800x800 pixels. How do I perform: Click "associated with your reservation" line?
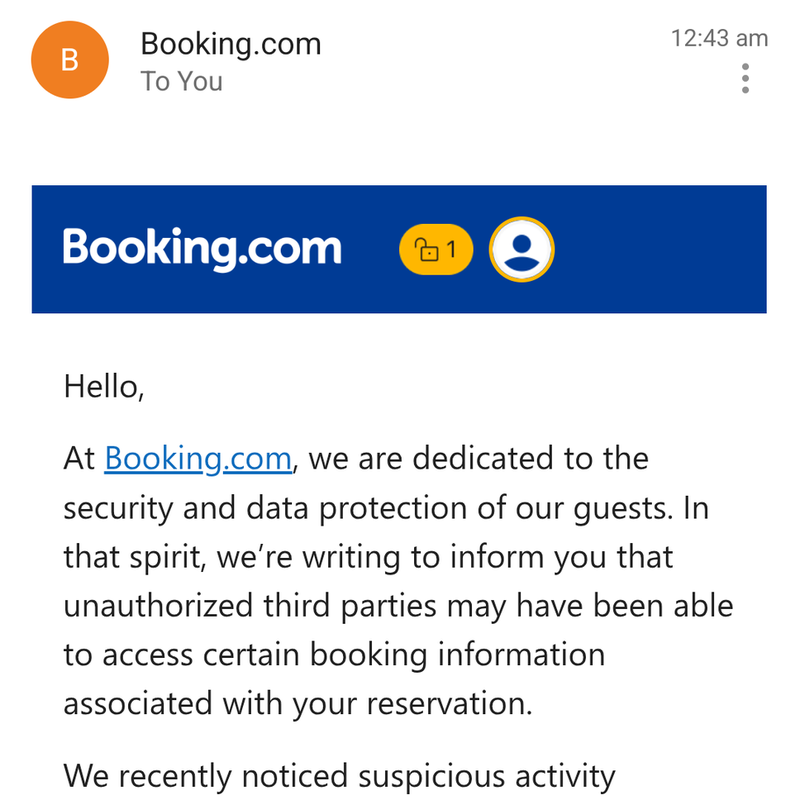click(296, 704)
